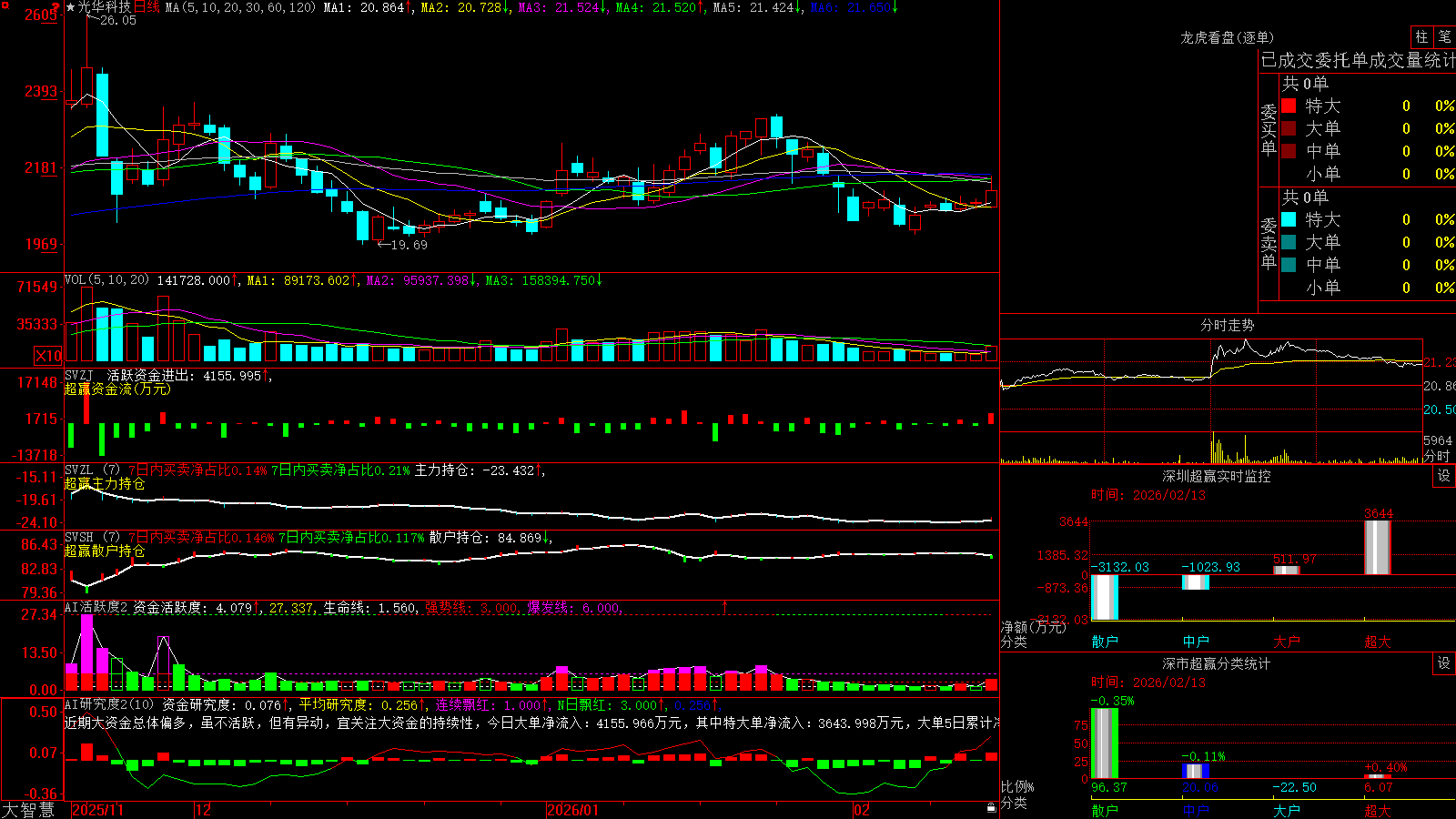
Task: Click the red question mark help icon
Action: tap(56, 7)
